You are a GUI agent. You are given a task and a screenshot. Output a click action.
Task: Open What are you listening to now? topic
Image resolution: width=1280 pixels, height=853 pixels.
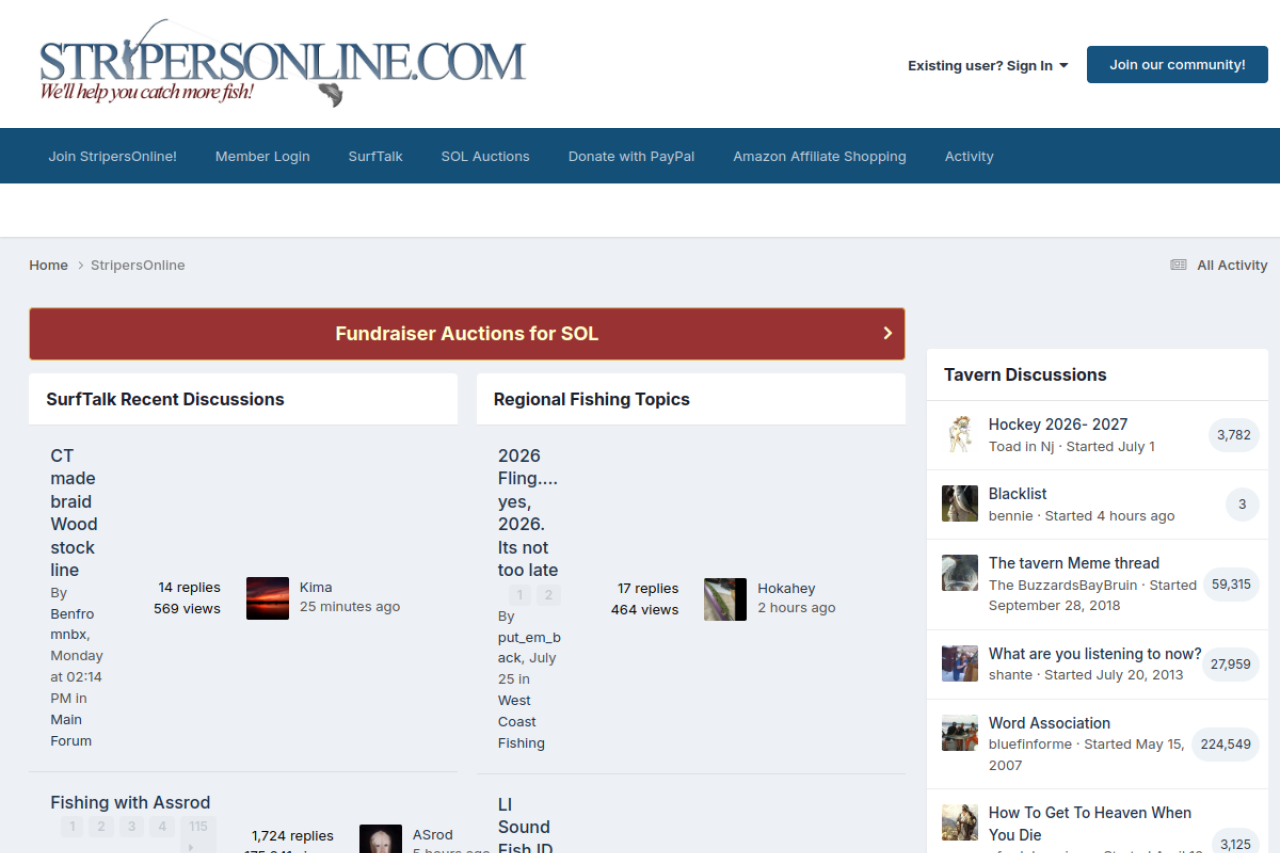point(1095,654)
